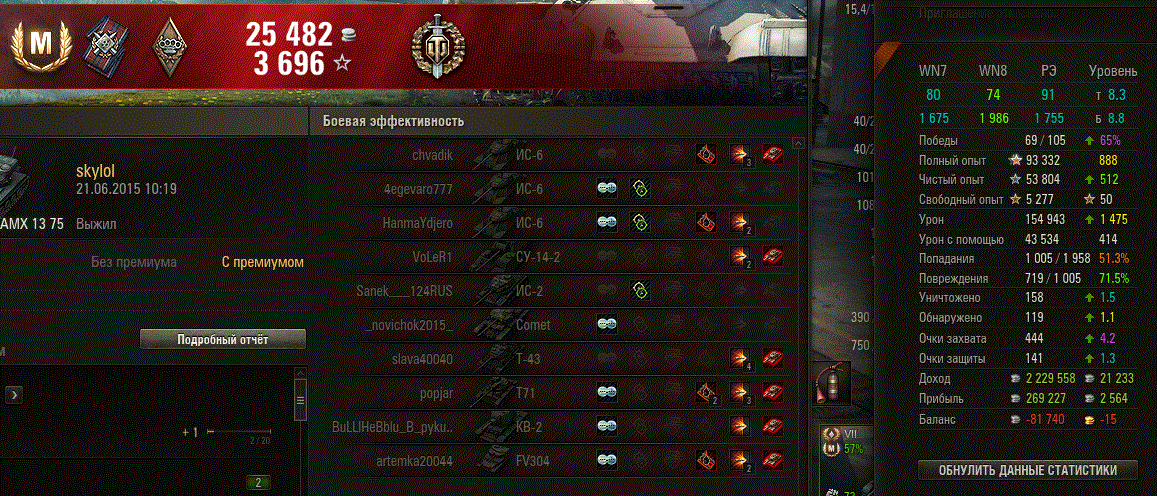This screenshot has height=496, width=1157.
Task: Click the critical hit icon on popjar's row
Action: pos(707,391)
